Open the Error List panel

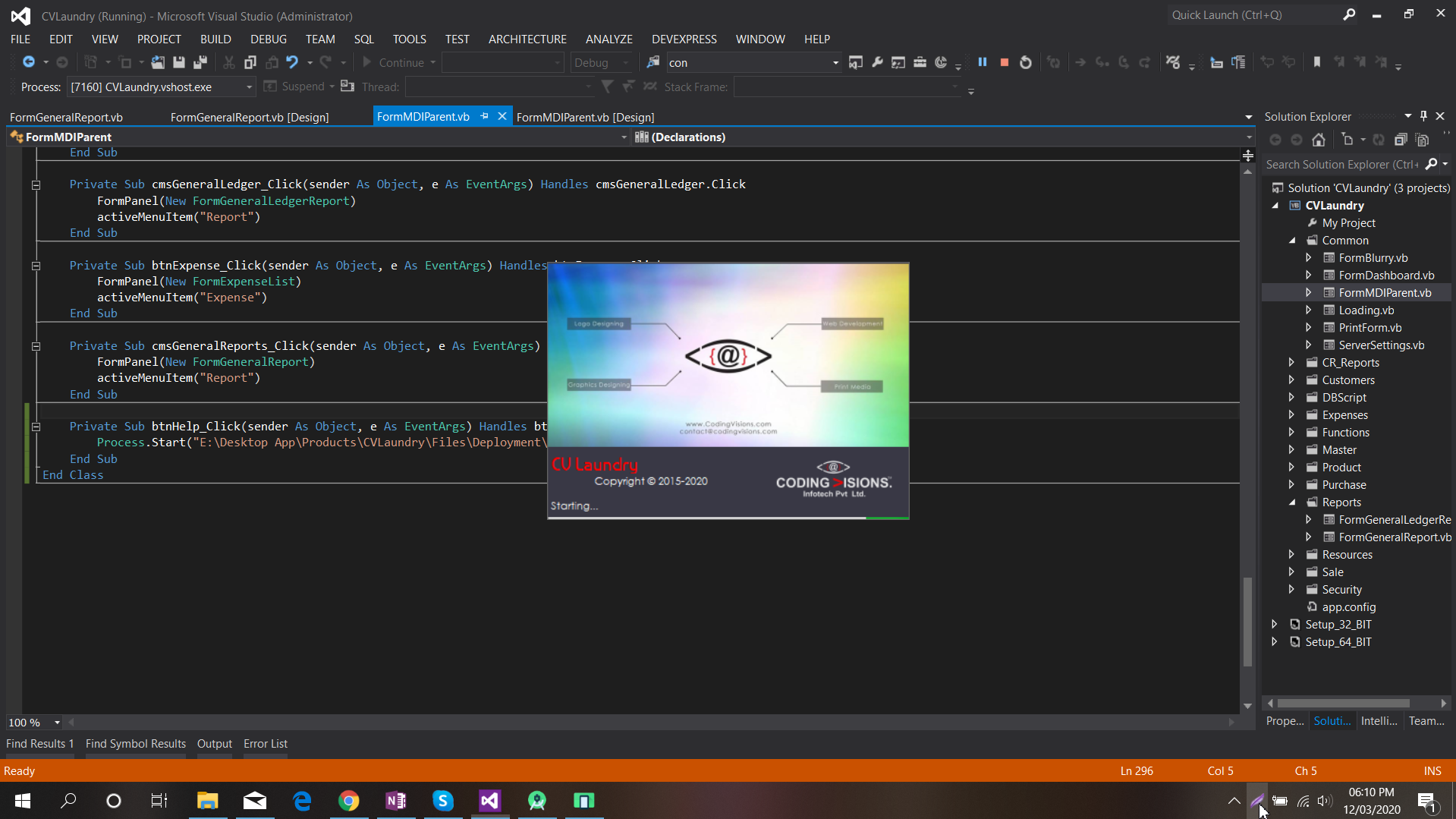tap(265, 744)
